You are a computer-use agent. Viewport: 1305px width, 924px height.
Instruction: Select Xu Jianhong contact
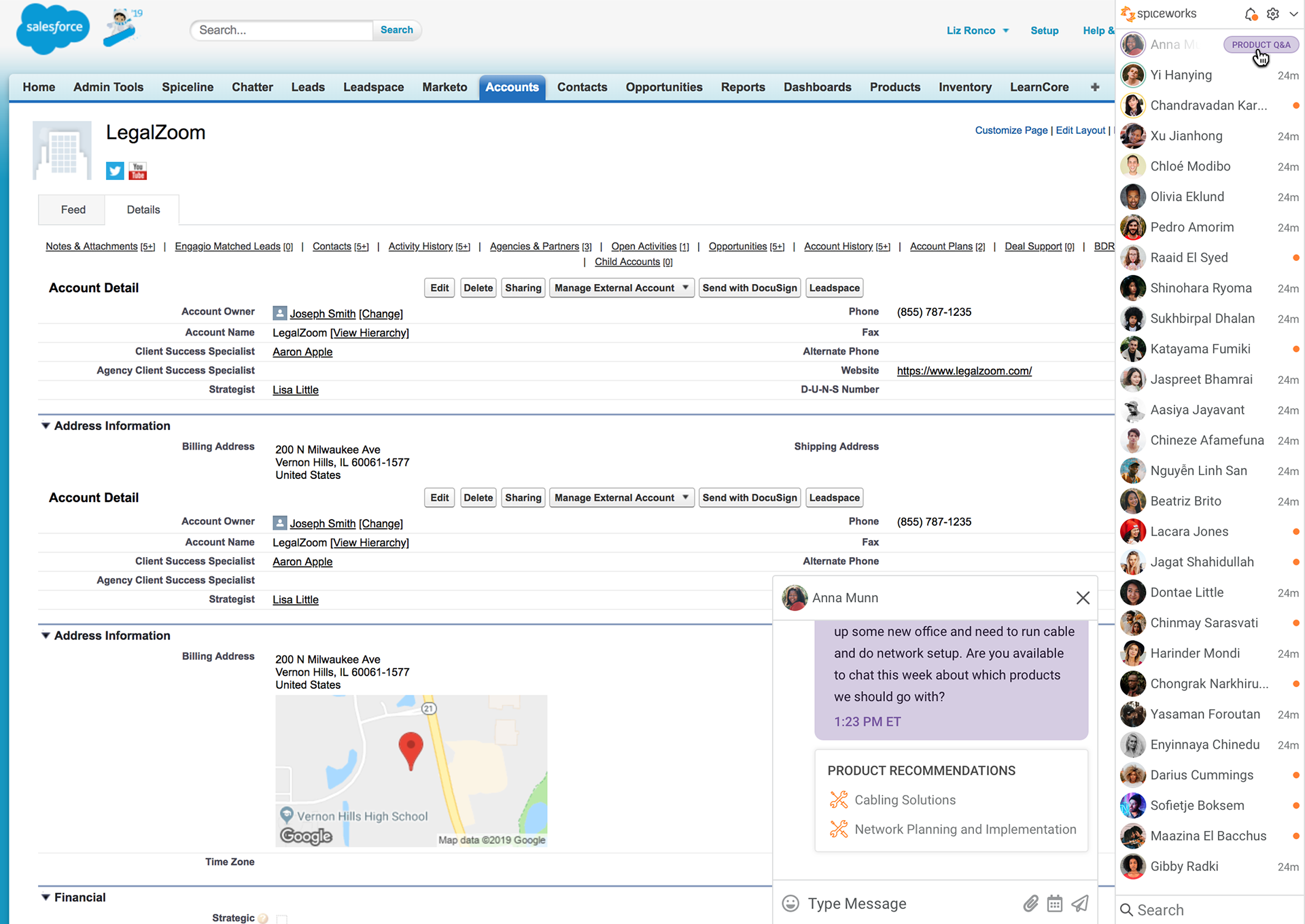tap(1210, 136)
